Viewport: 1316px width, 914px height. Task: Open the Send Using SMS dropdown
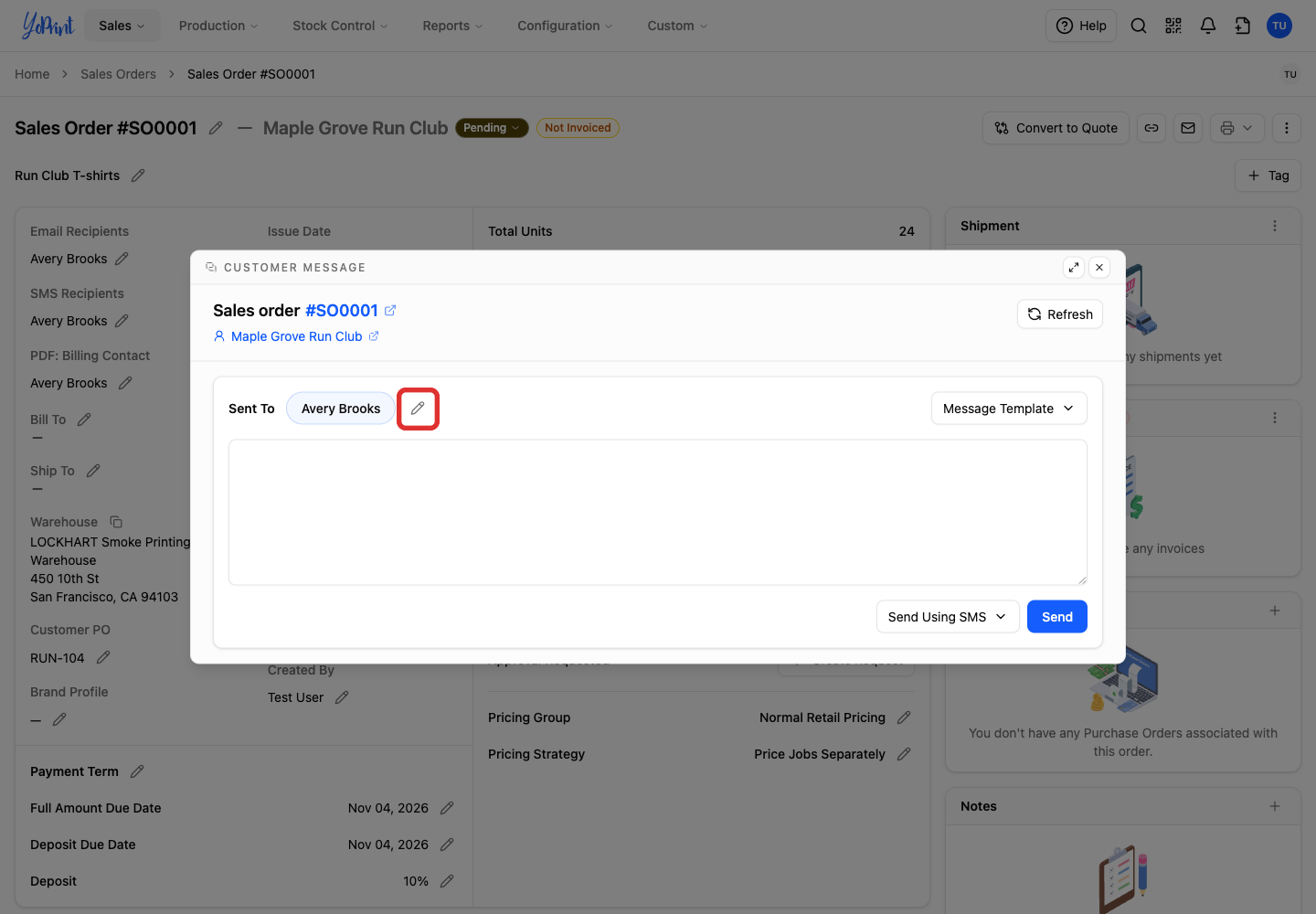point(948,617)
